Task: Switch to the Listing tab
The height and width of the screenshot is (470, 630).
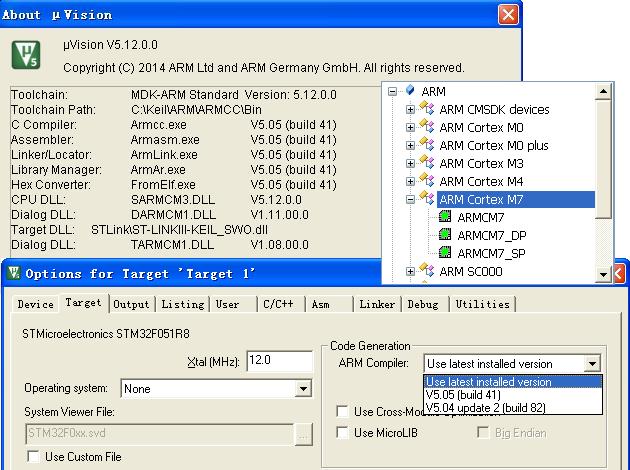Action: pos(183,304)
